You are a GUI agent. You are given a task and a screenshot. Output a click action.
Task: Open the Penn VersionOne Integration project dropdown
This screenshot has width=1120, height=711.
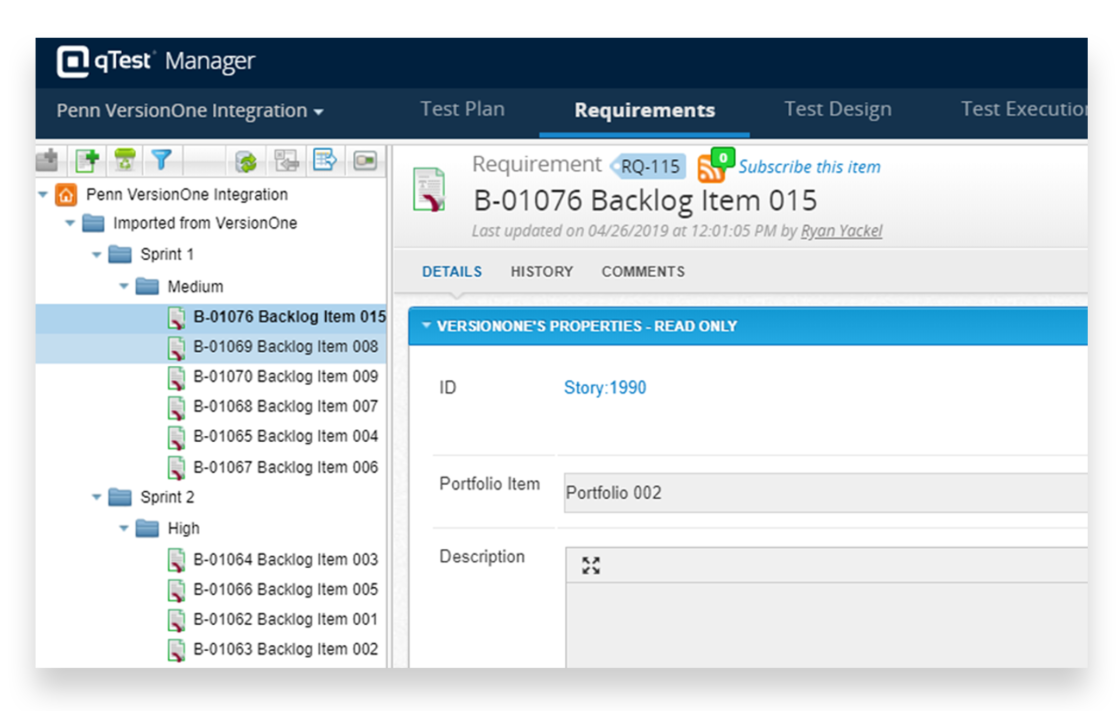click(x=190, y=111)
